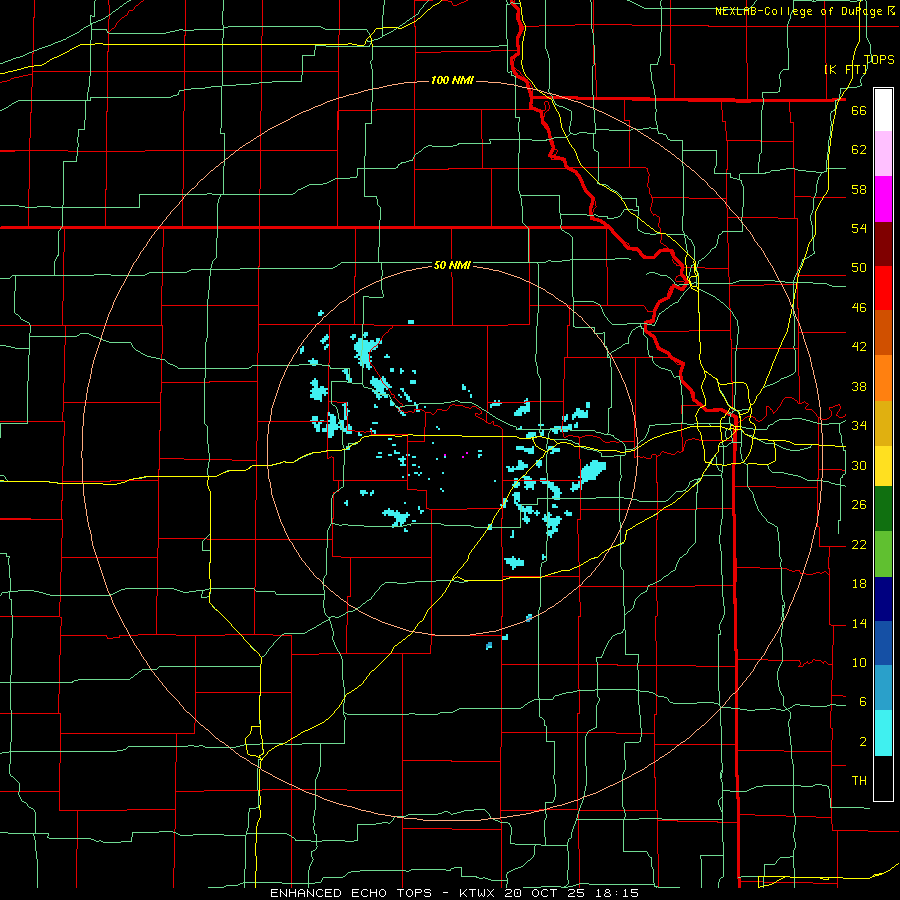This screenshot has height=900, width=900.
Task: Click the '22' scale value
Action: click(859, 544)
